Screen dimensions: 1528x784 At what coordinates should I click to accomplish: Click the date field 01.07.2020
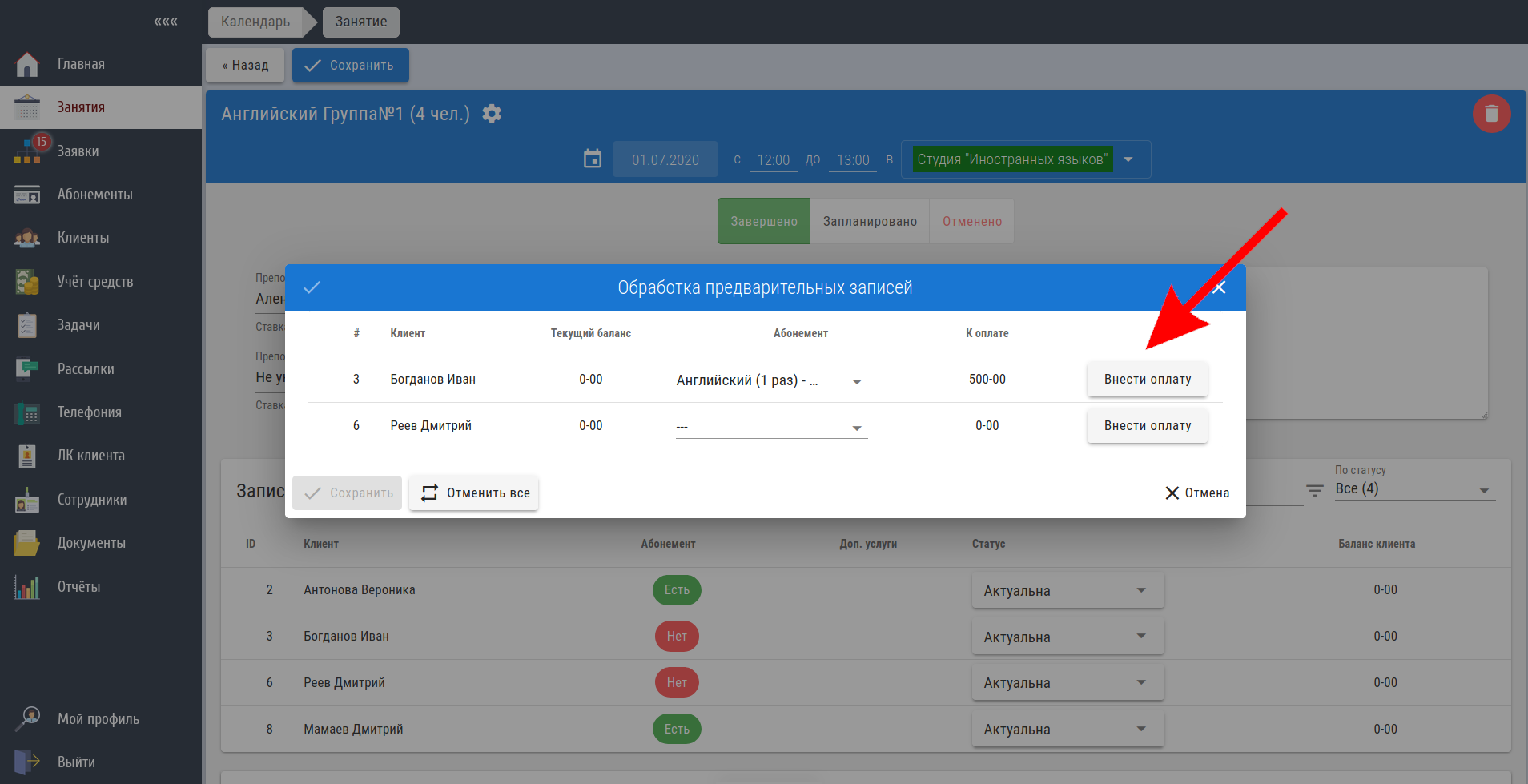(665, 159)
